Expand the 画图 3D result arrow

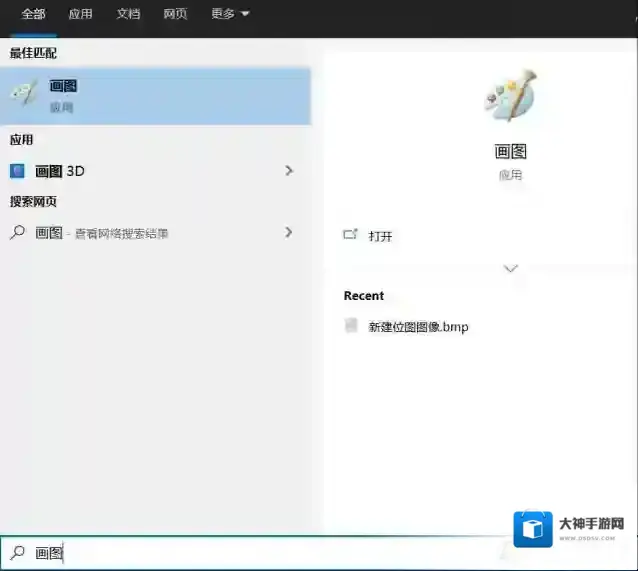[289, 171]
